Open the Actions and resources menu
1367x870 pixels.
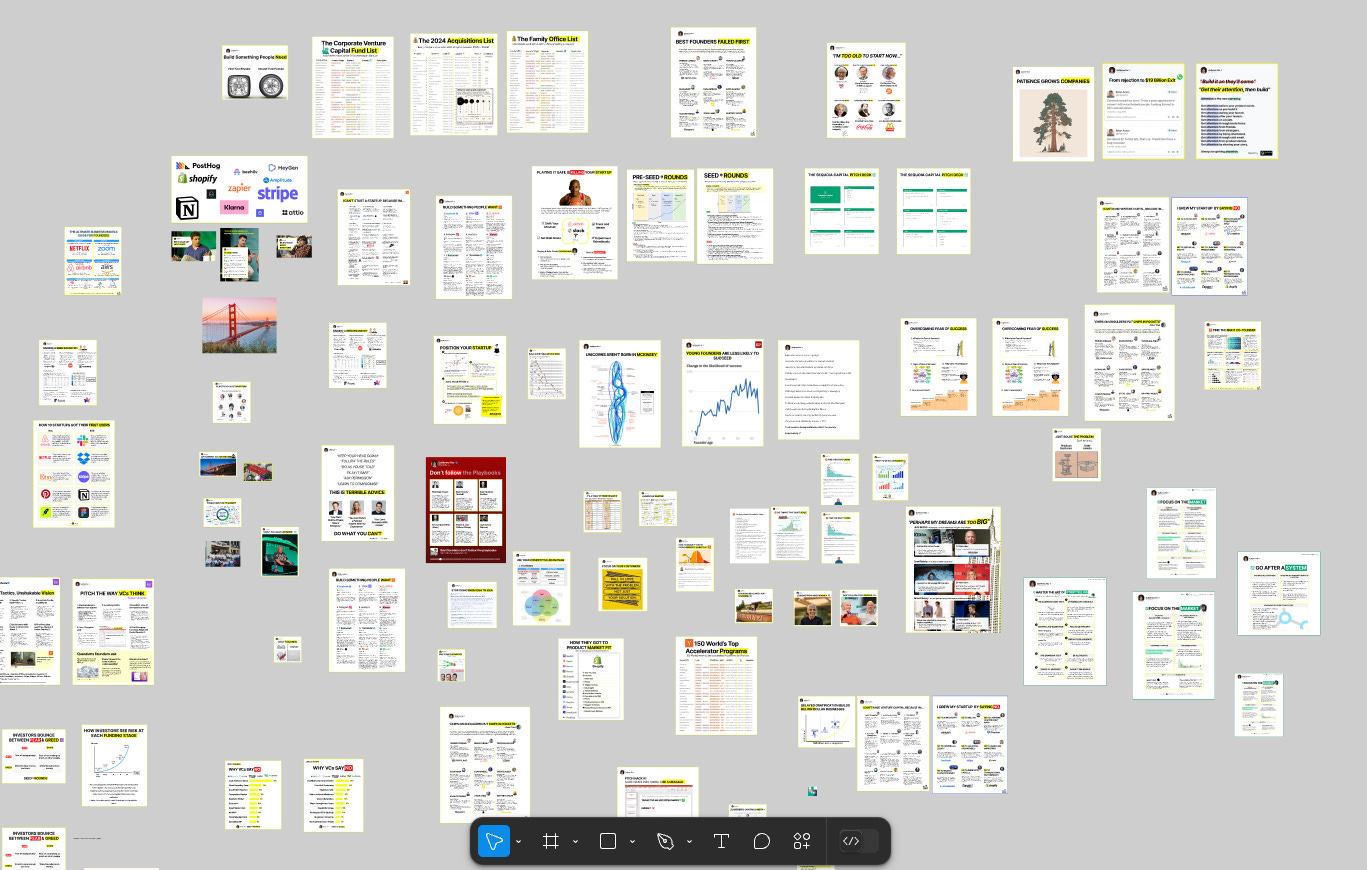[x=802, y=841]
